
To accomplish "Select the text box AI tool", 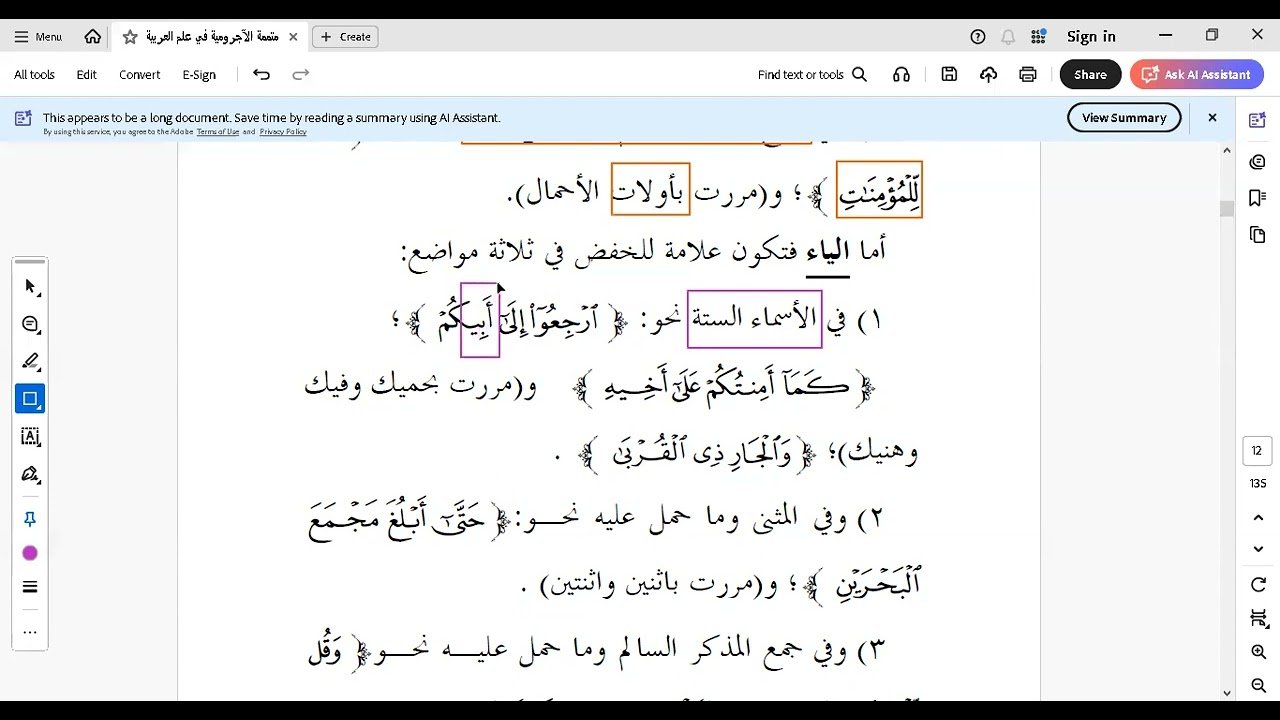I will [x=30, y=437].
